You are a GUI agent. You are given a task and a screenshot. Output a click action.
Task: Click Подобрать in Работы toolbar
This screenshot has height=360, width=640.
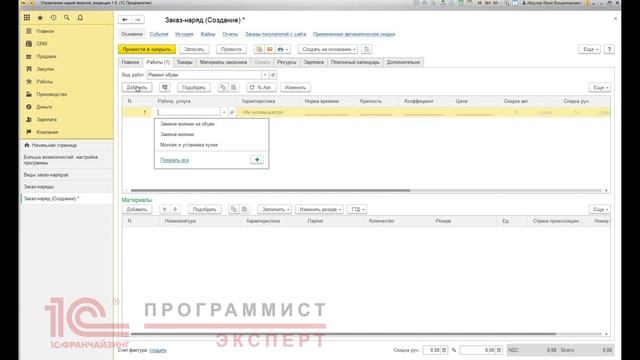[x=193, y=87]
